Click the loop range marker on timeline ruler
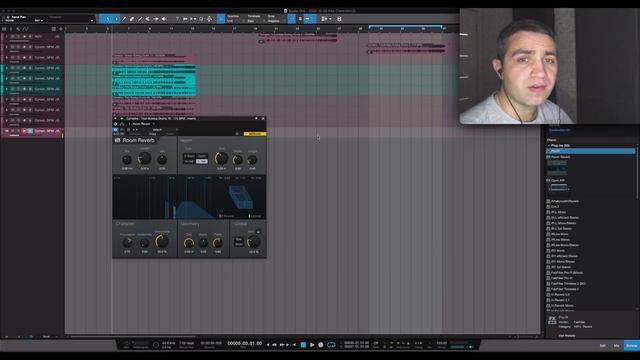 [x=405, y=27]
